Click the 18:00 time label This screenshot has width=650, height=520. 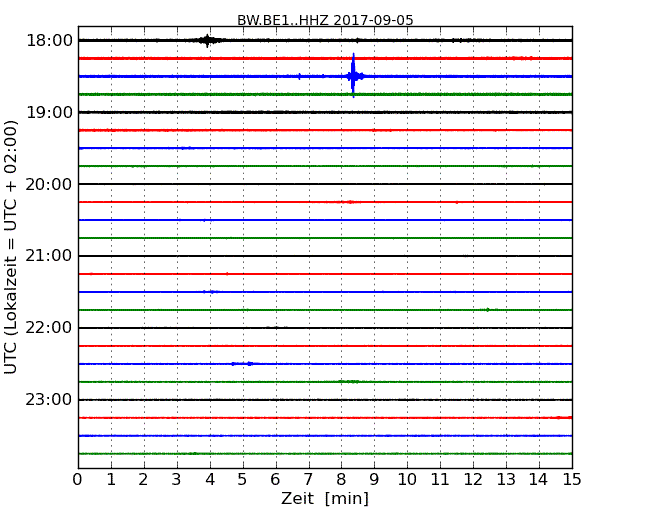coord(49,41)
